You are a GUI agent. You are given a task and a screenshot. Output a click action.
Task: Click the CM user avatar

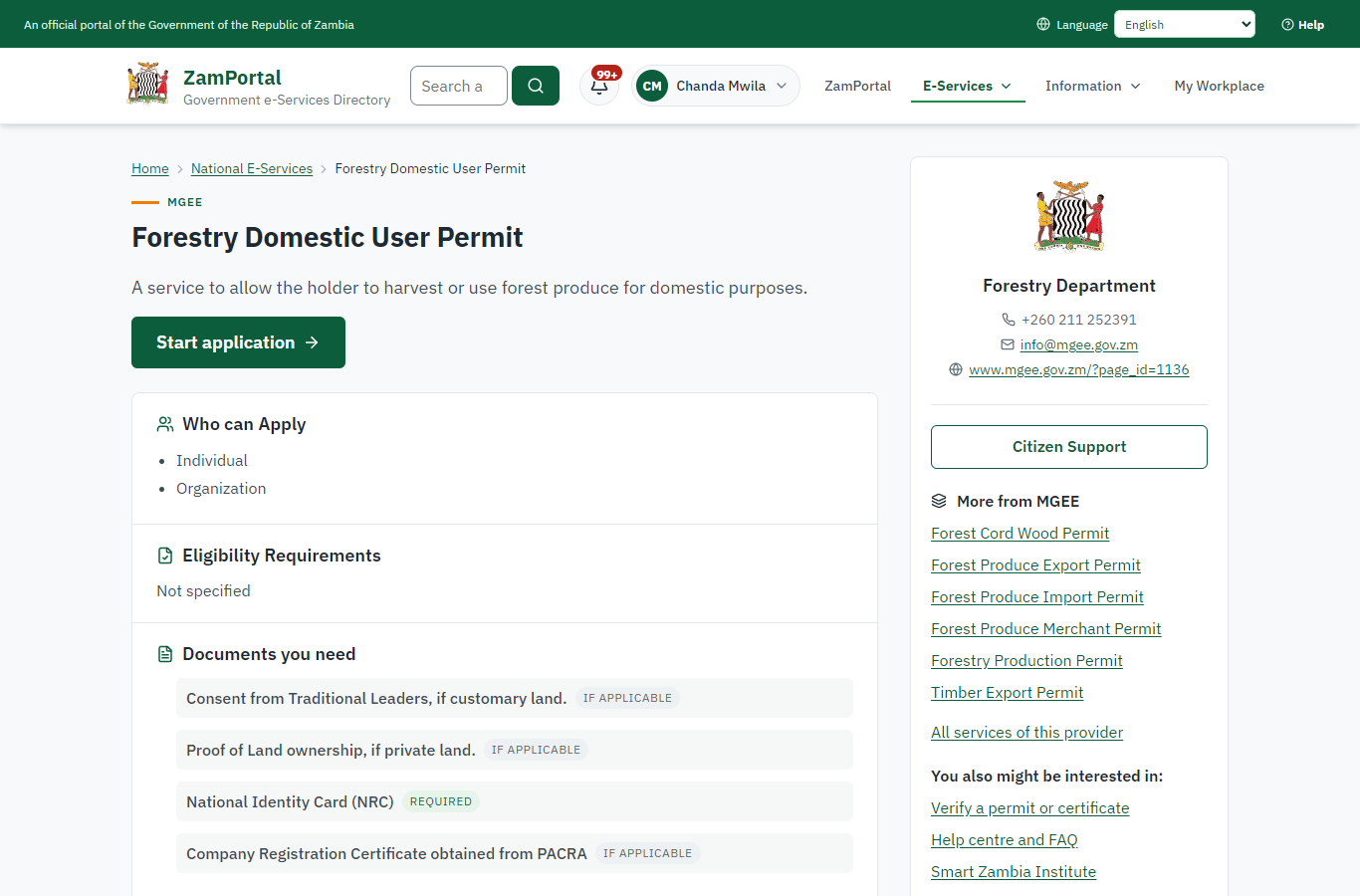click(652, 86)
